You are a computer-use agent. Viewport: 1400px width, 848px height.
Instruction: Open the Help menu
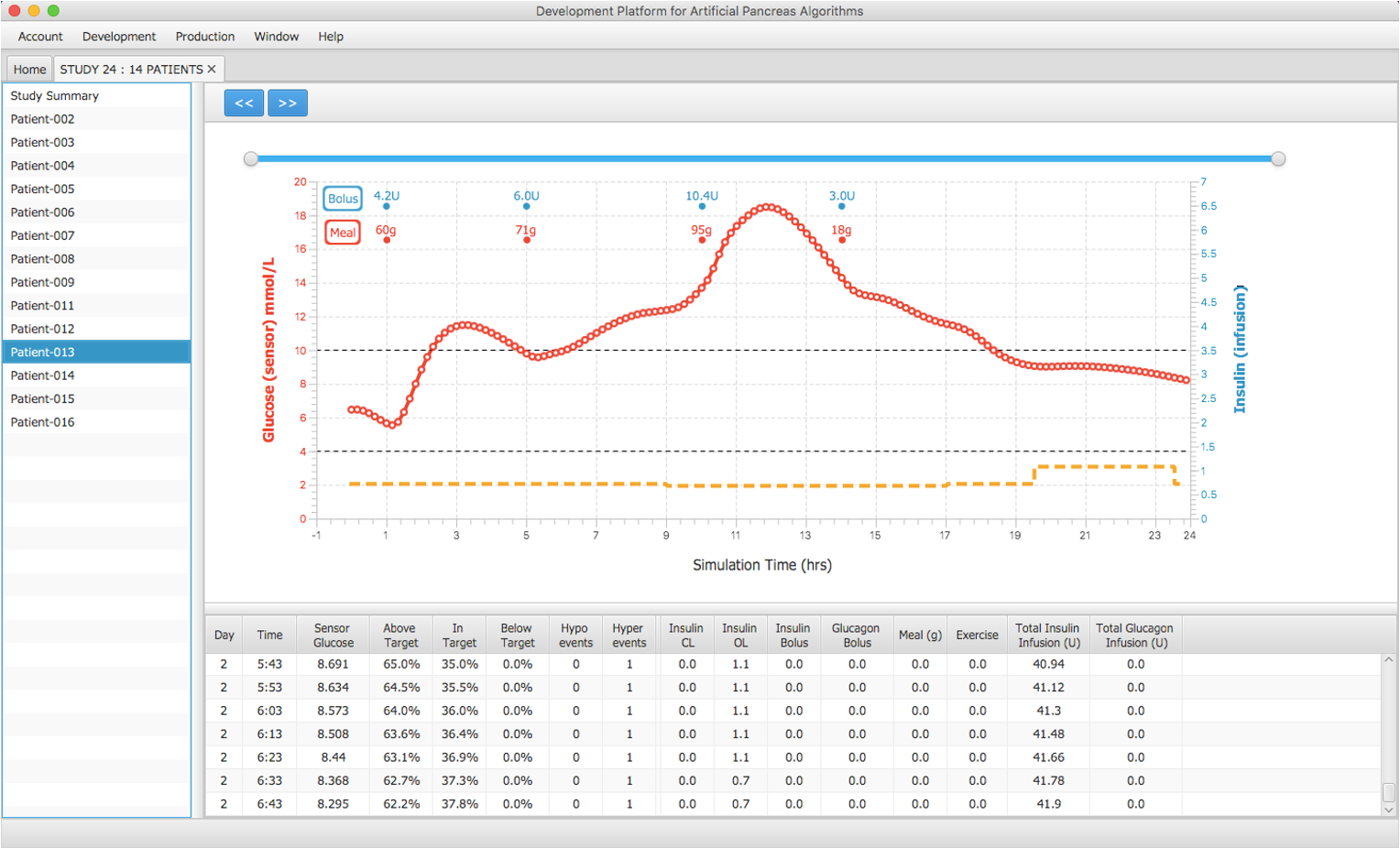(331, 37)
